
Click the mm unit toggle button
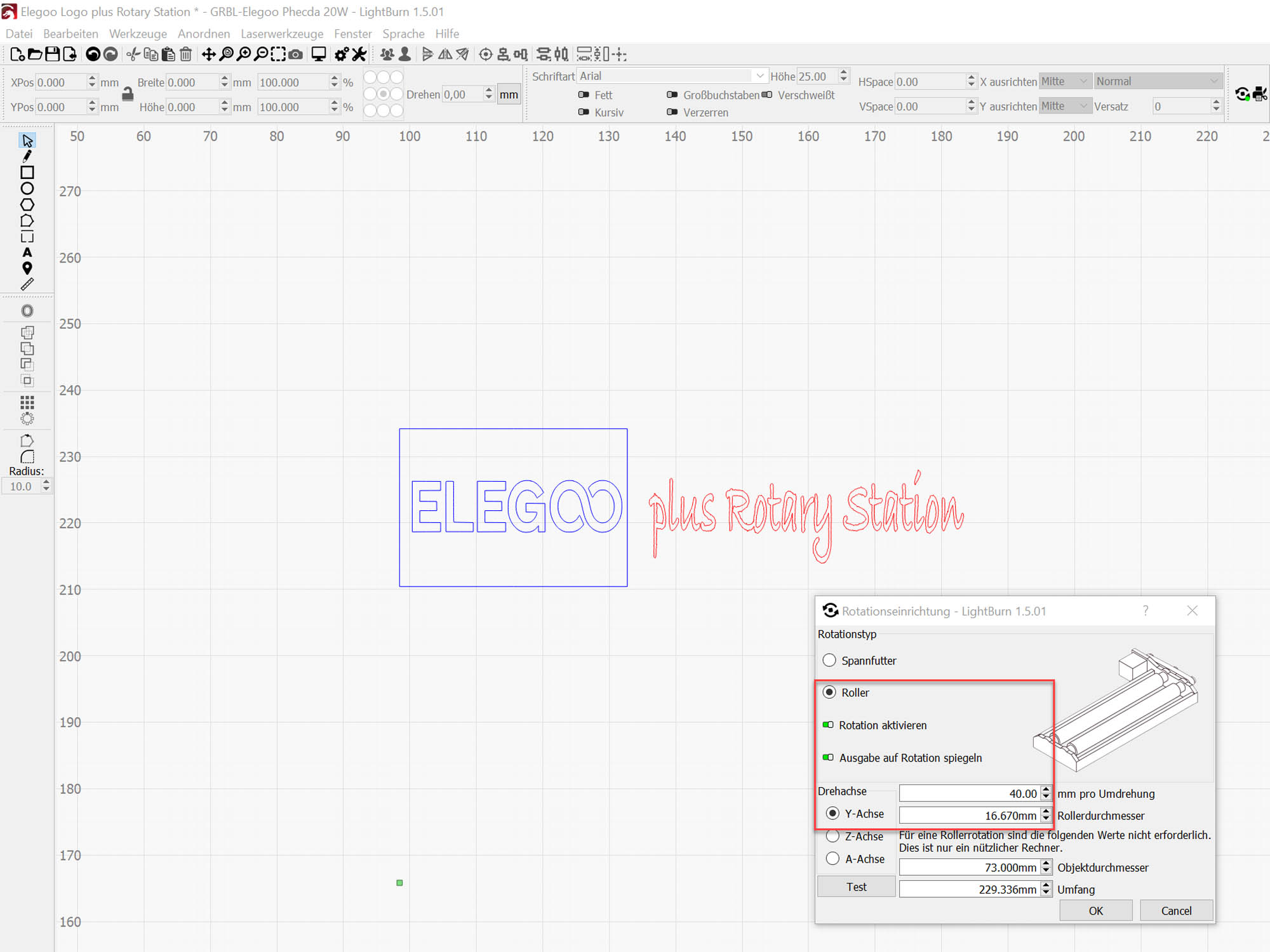coord(509,95)
